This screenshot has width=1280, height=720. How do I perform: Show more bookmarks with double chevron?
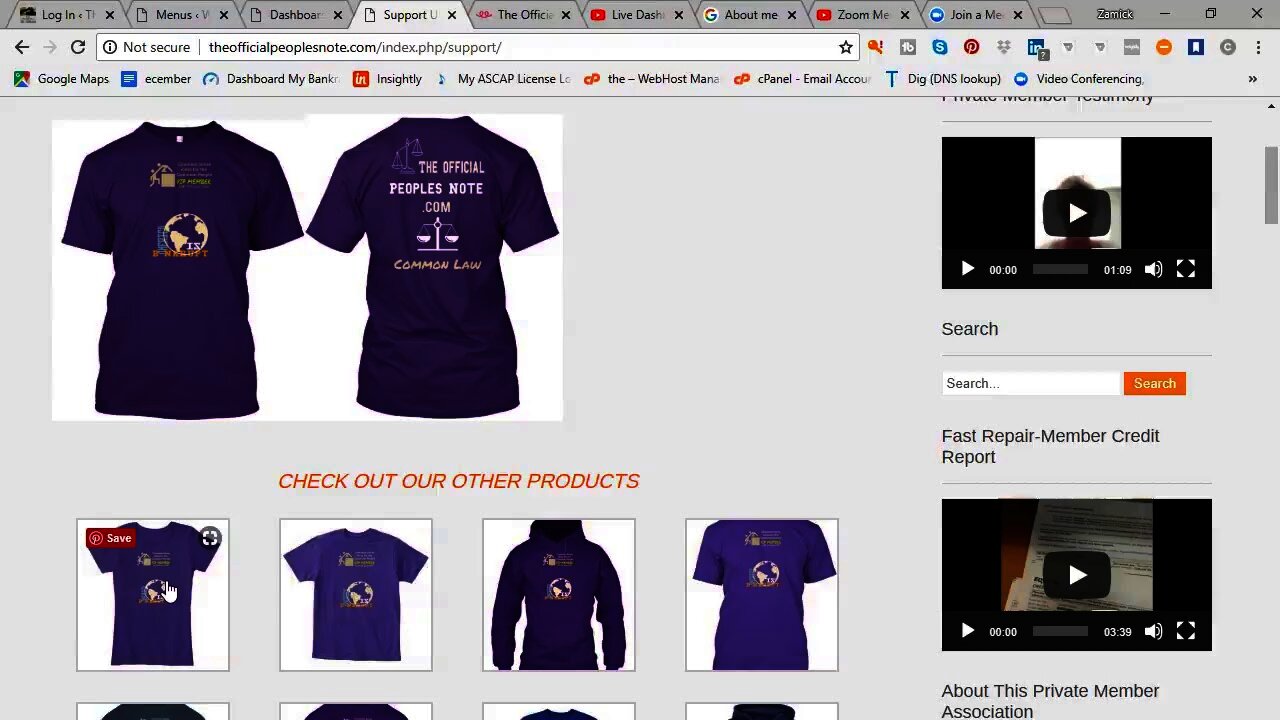[x=1252, y=79]
